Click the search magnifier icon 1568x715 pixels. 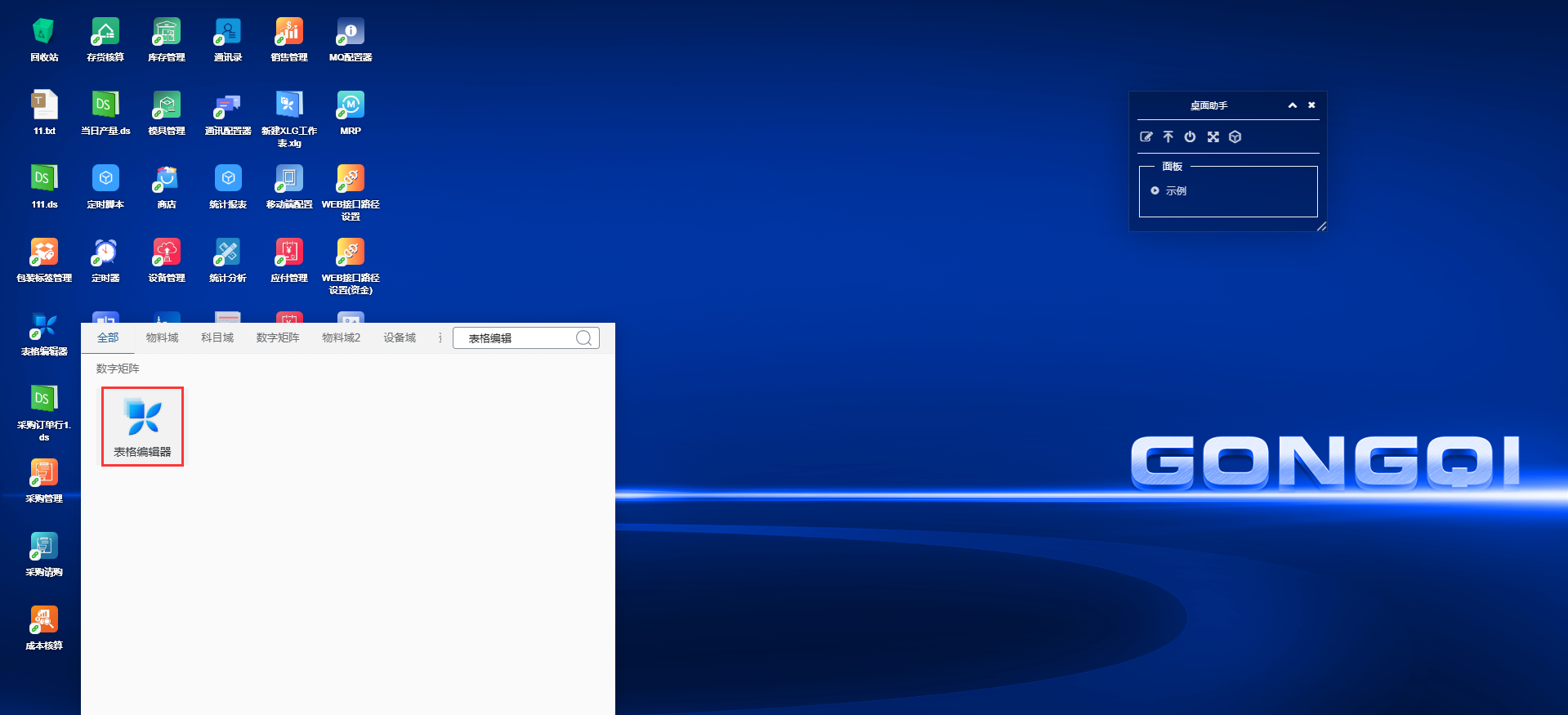[x=583, y=338]
